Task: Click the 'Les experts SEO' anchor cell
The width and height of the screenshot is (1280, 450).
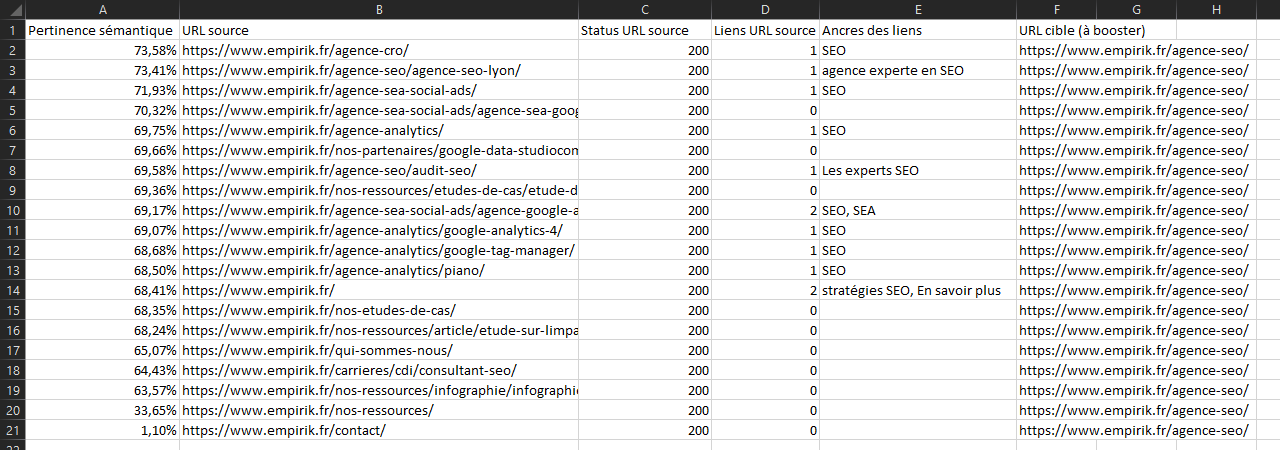Action: [x=918, y=170]
